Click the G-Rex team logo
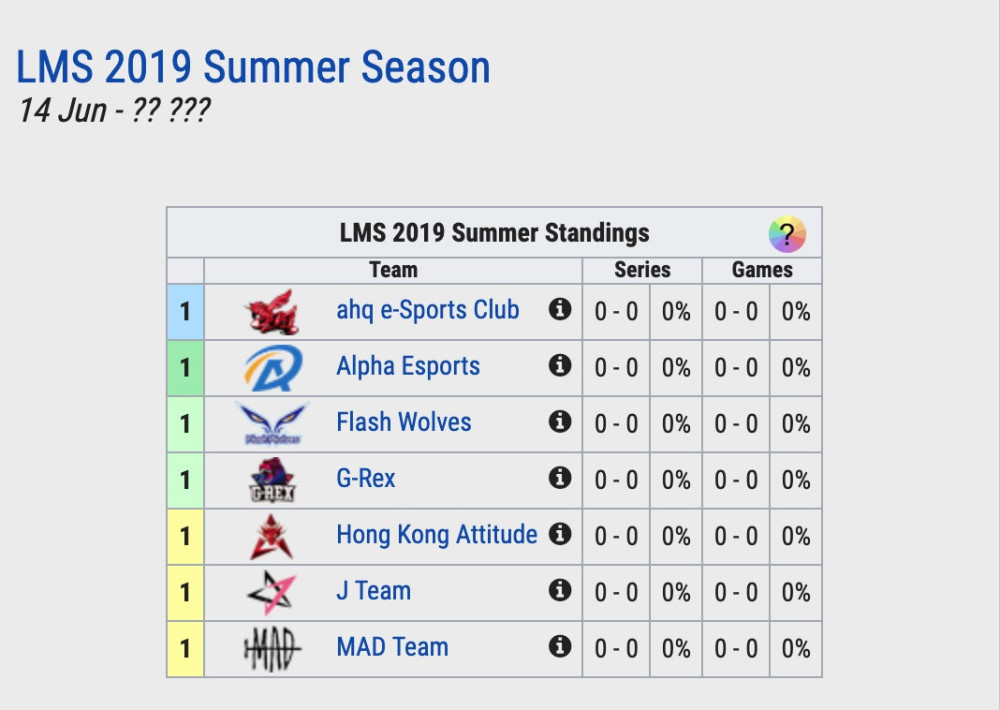 click(272, 480)
